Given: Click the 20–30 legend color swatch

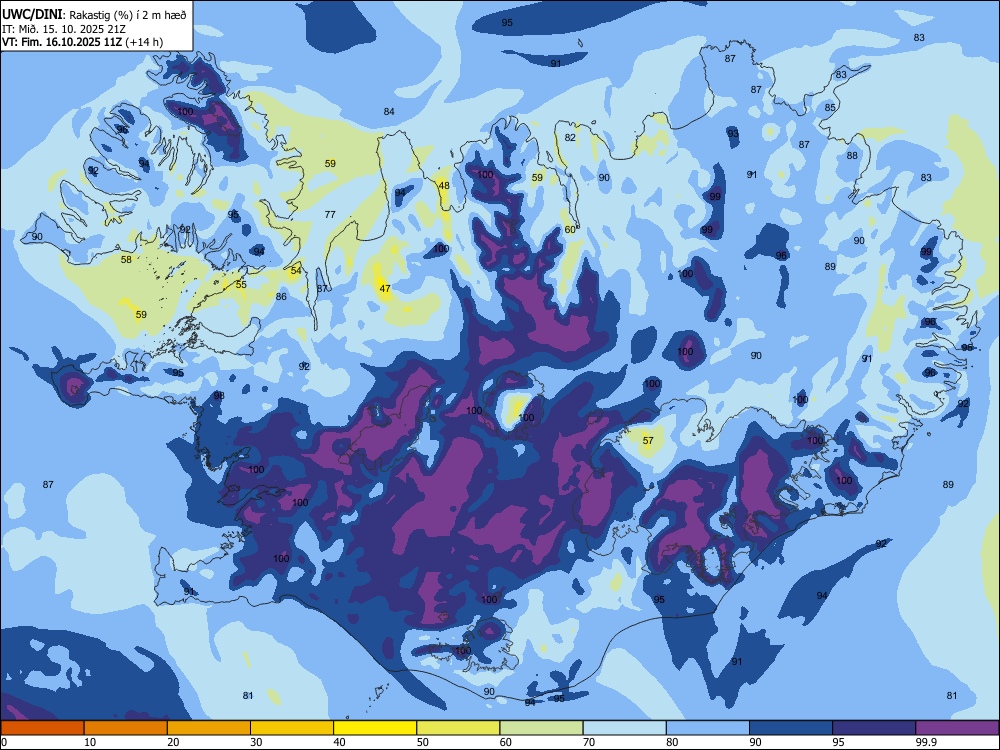Looking at the screenshot, I should tap(209, 728).
